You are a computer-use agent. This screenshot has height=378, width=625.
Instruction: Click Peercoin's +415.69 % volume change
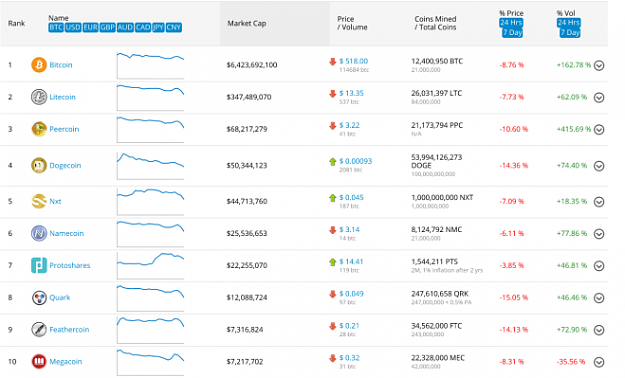coord(574,129)
